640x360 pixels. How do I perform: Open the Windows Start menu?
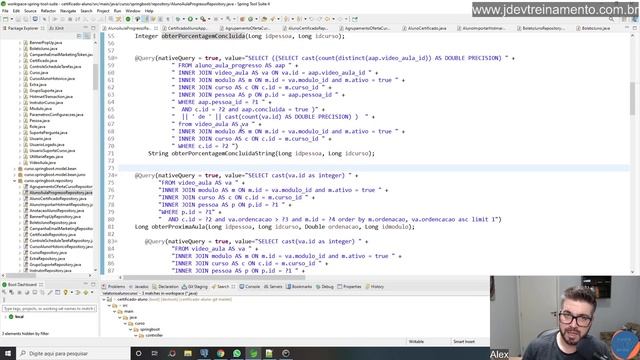(x=8, y=353)
